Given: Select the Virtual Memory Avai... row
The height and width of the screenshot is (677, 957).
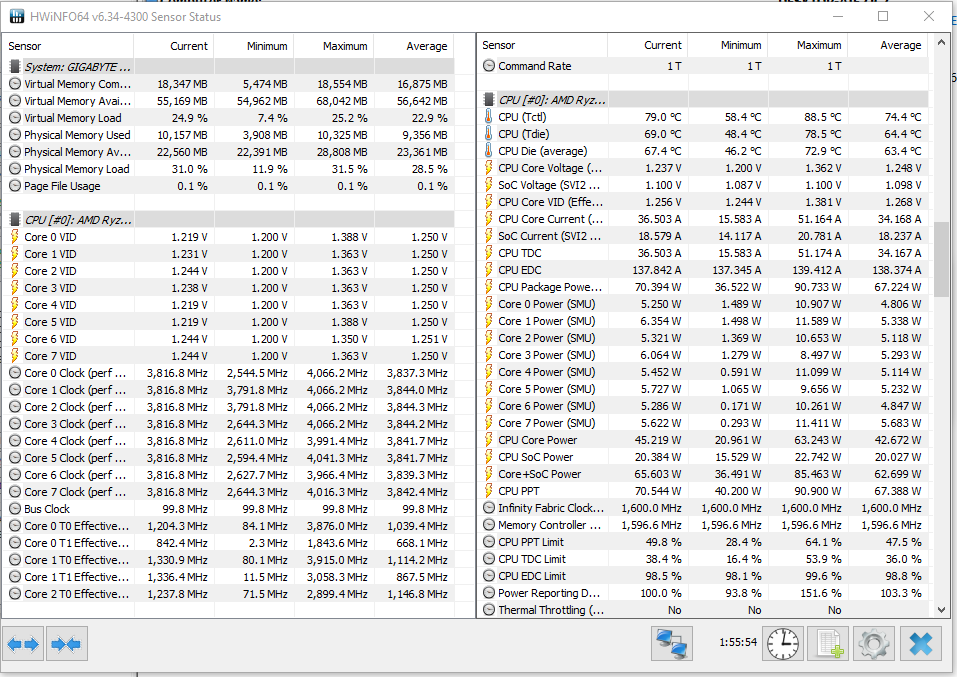Looking at the screenshot, I should (x=229, y=101).
